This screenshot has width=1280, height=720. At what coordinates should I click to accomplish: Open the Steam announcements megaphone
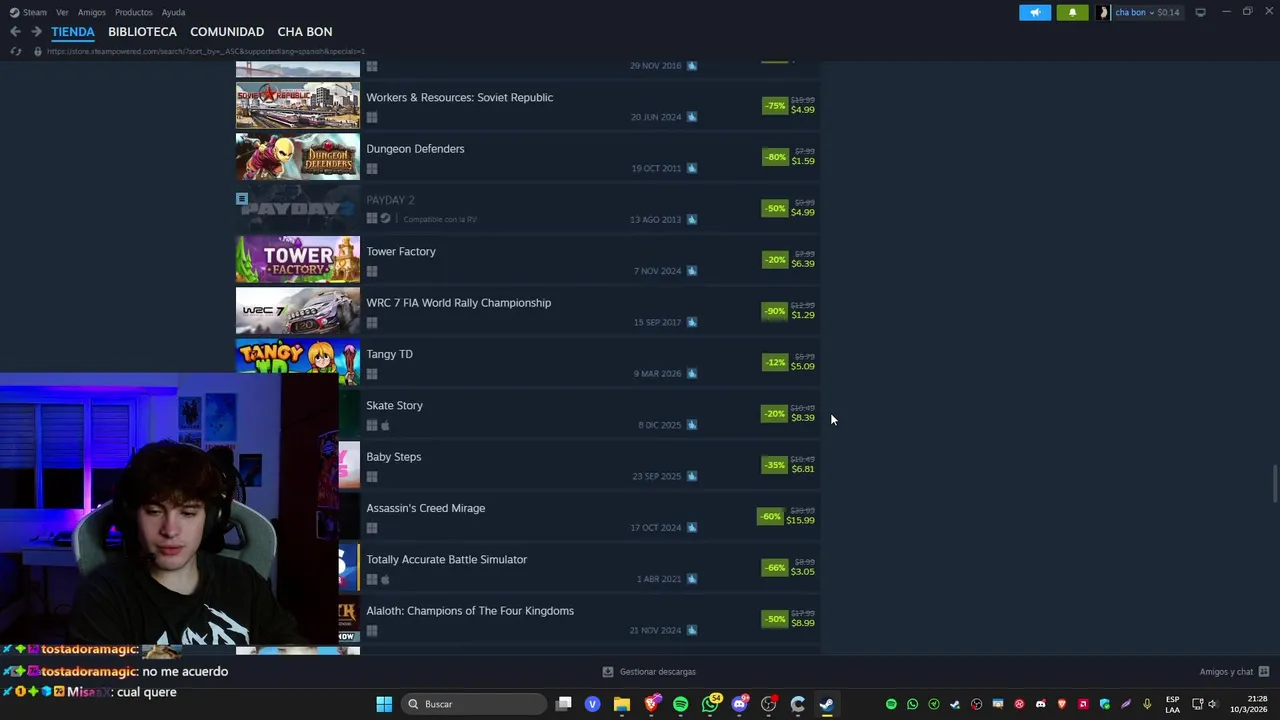[1035, 12]
